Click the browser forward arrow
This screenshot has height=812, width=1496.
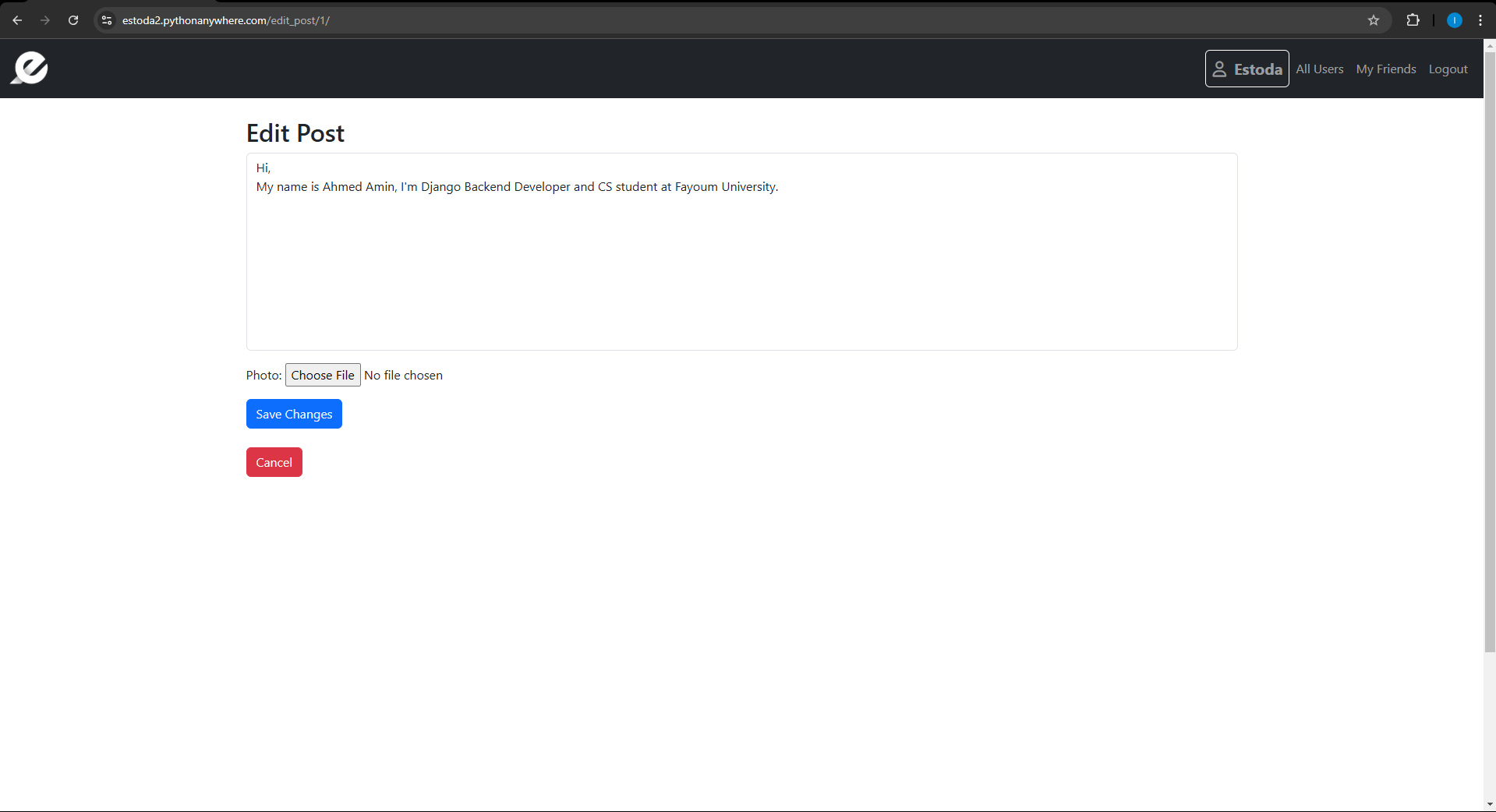[x=45, y=20]
